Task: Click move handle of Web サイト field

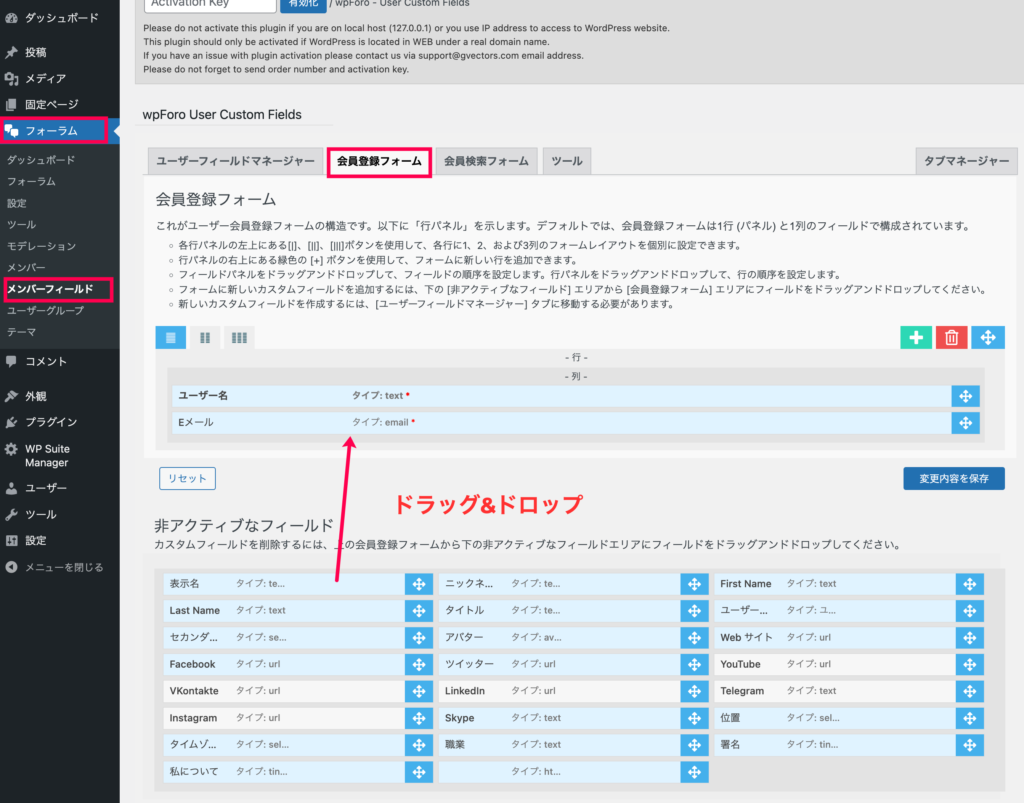Action: [x=969, y=638]
